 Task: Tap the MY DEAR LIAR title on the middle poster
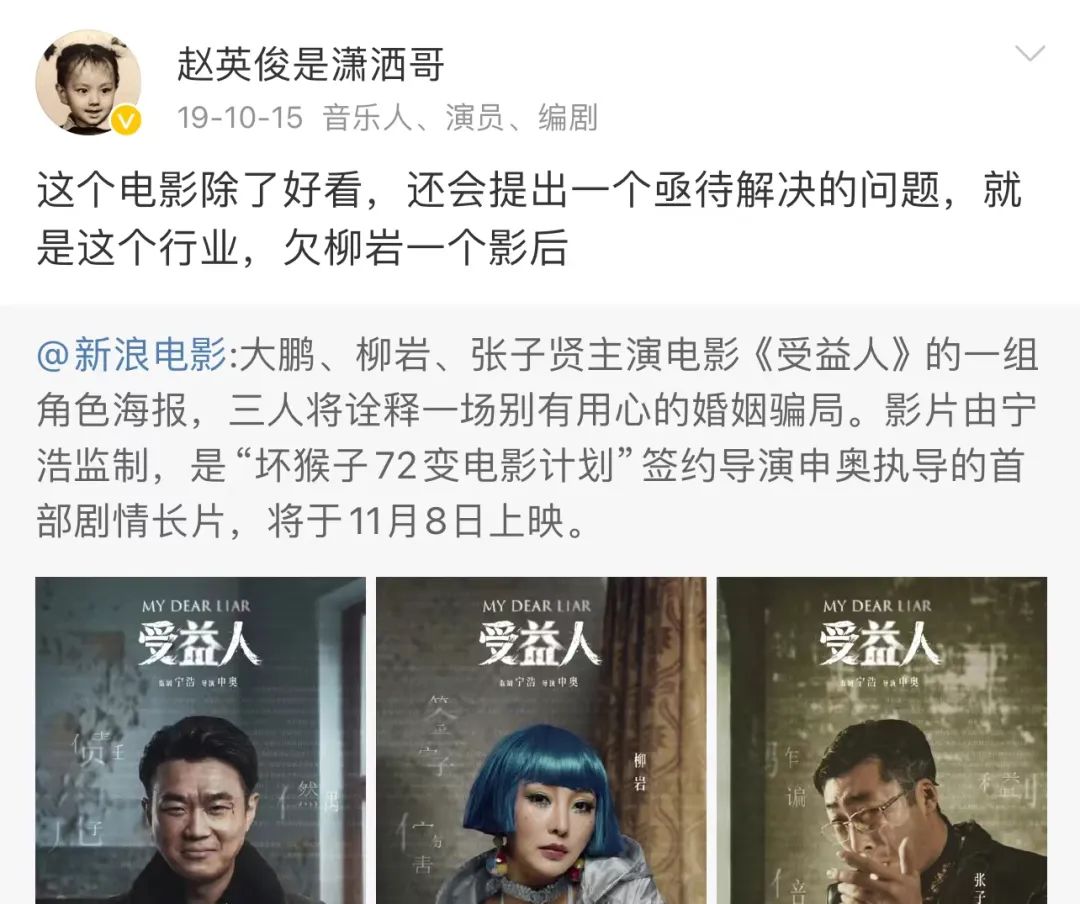tap(537, 606)
